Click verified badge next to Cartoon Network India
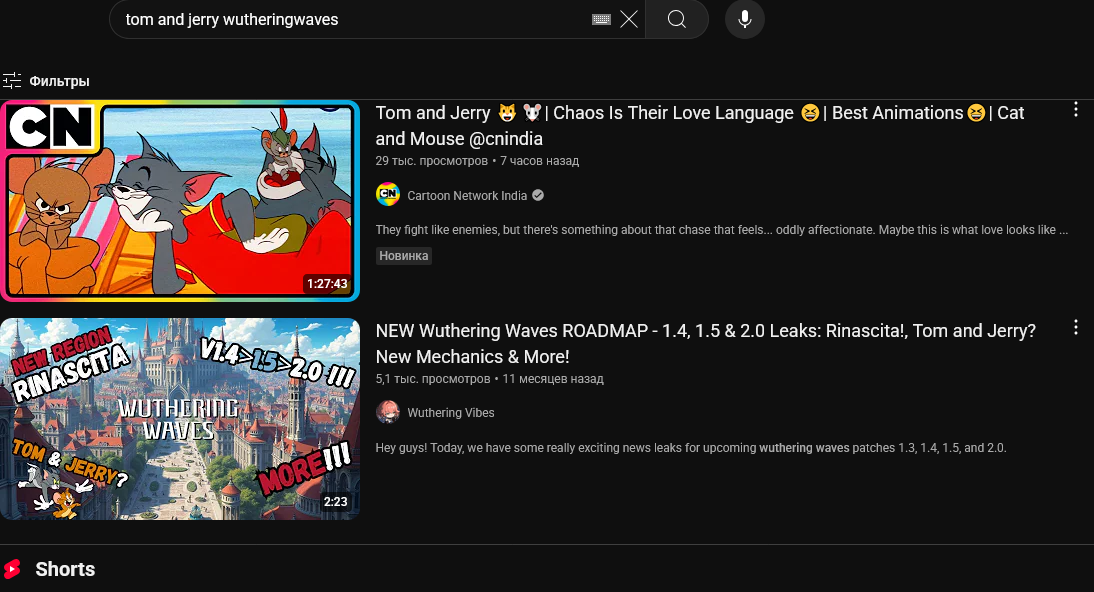Viewport: 1094px width, 592px height. pyautogui.click(x=538, y=195)
